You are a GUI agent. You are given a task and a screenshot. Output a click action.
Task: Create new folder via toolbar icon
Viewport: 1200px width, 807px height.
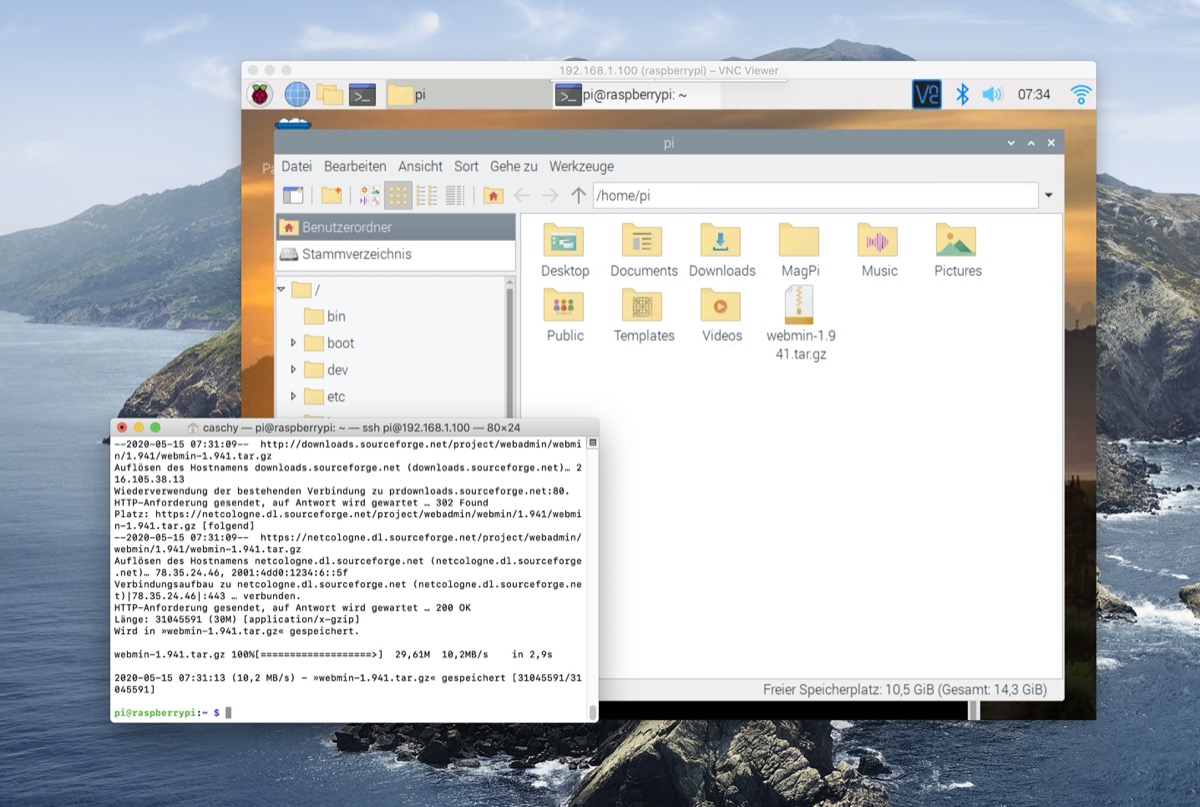click(331, 196)
